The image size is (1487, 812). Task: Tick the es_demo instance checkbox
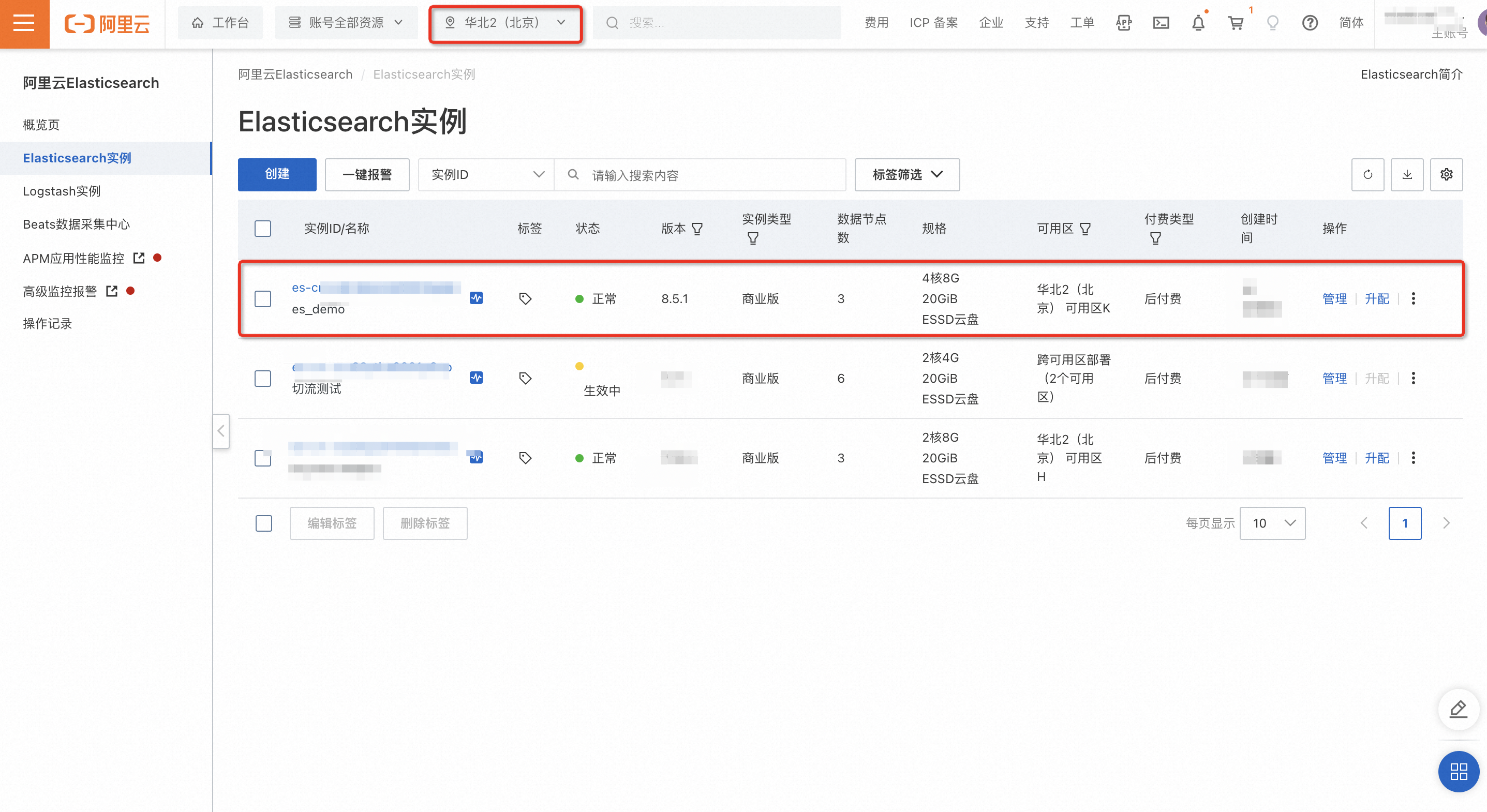(263, 299)
